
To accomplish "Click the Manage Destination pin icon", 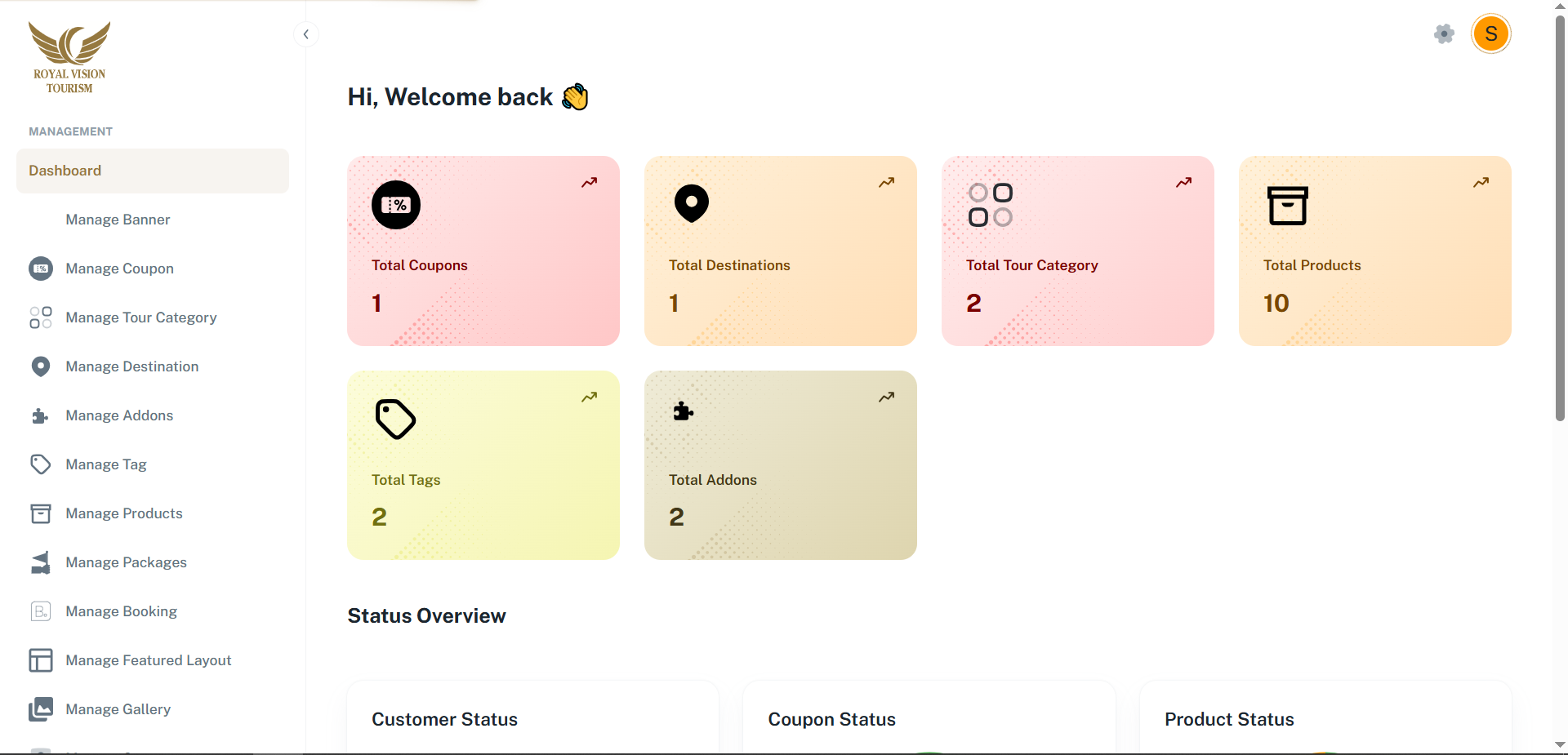I will 41,366.
